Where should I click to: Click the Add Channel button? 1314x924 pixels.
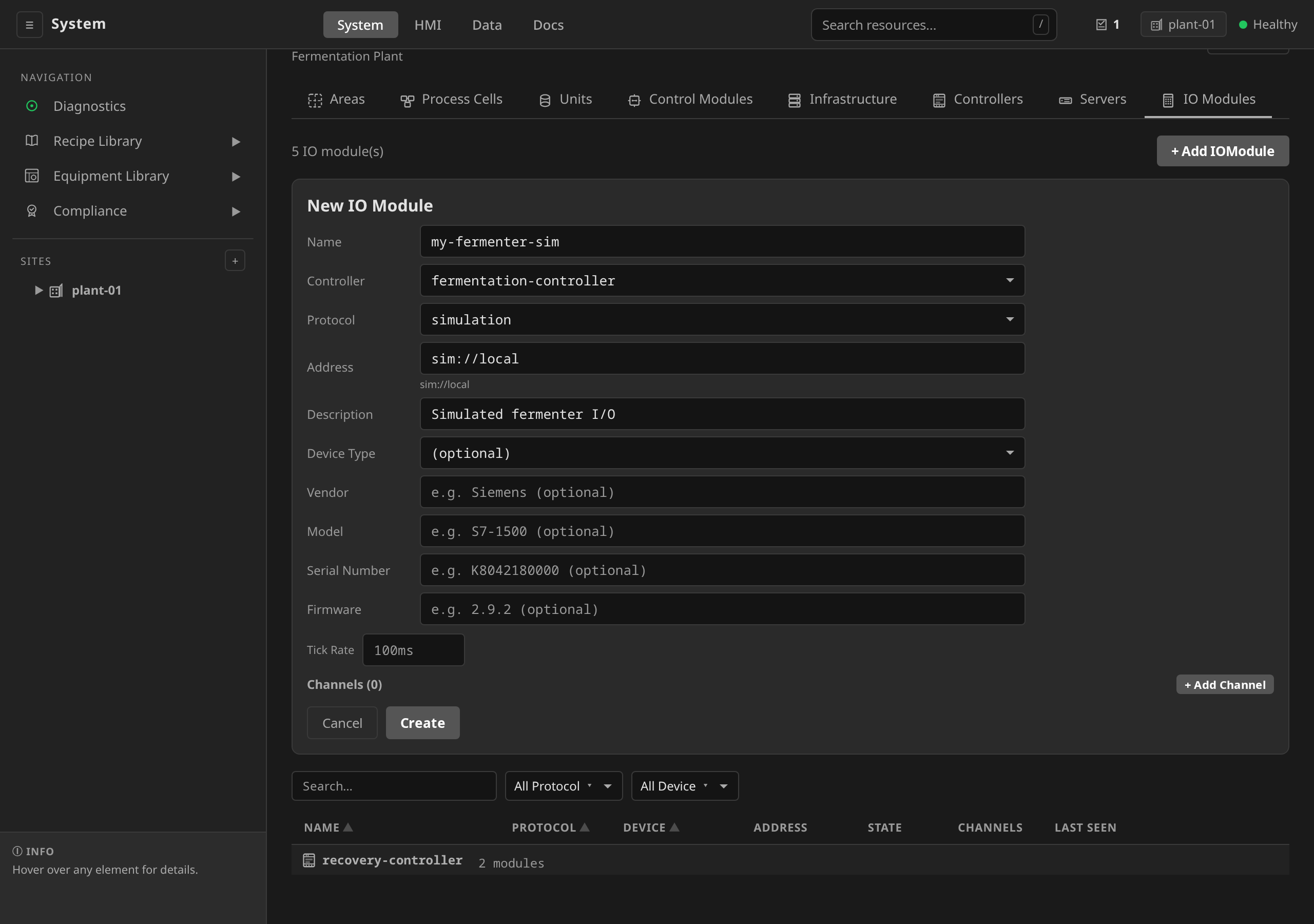(1225, 685)
